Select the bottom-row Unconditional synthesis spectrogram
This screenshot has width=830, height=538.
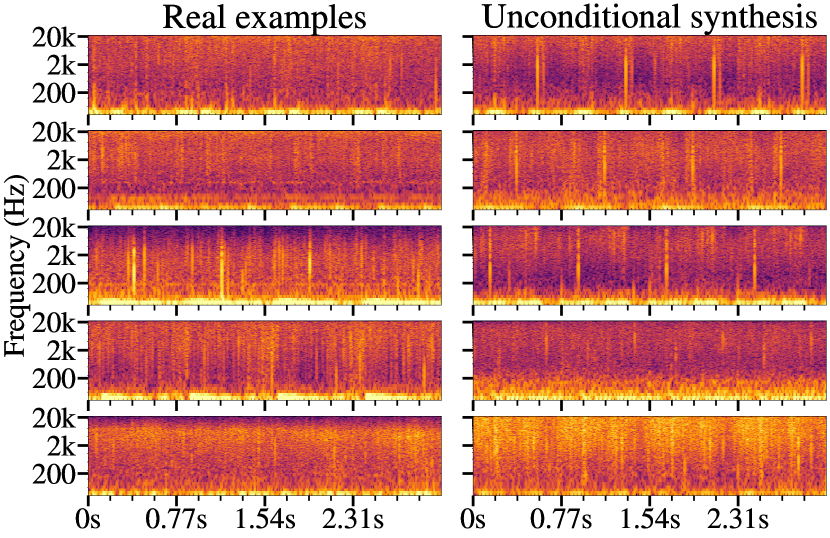click(x=649, y=456)
